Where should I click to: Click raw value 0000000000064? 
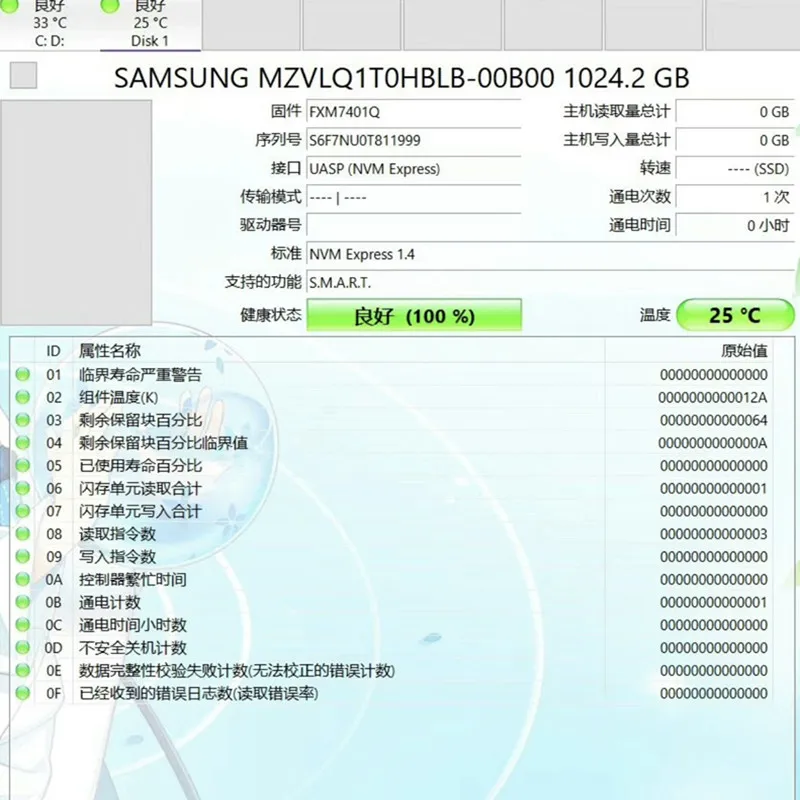point(714,420)
